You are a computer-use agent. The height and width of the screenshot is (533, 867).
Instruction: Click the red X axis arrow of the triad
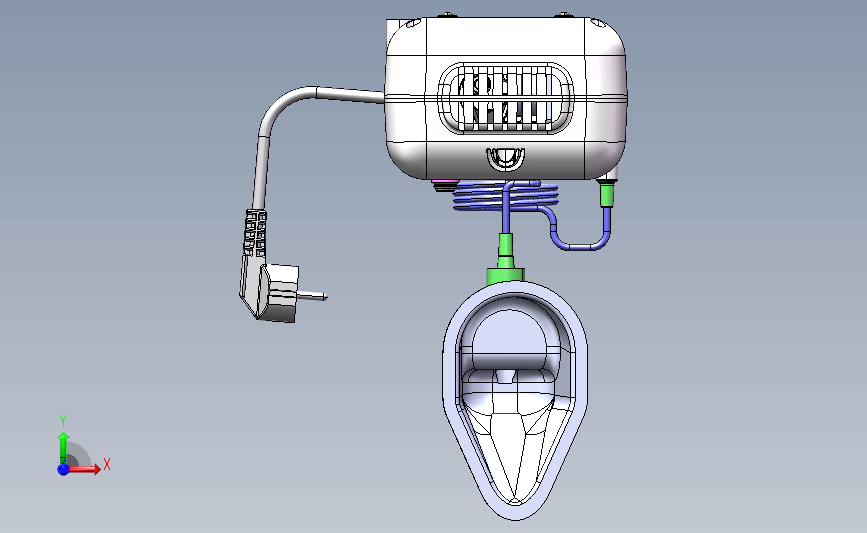point(84,469)
